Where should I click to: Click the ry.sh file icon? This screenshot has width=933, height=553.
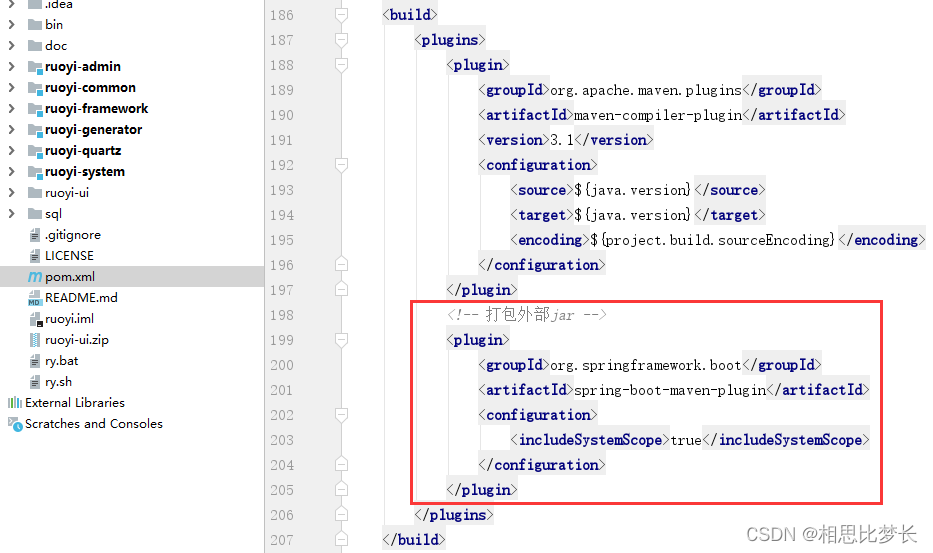(35, 382)
